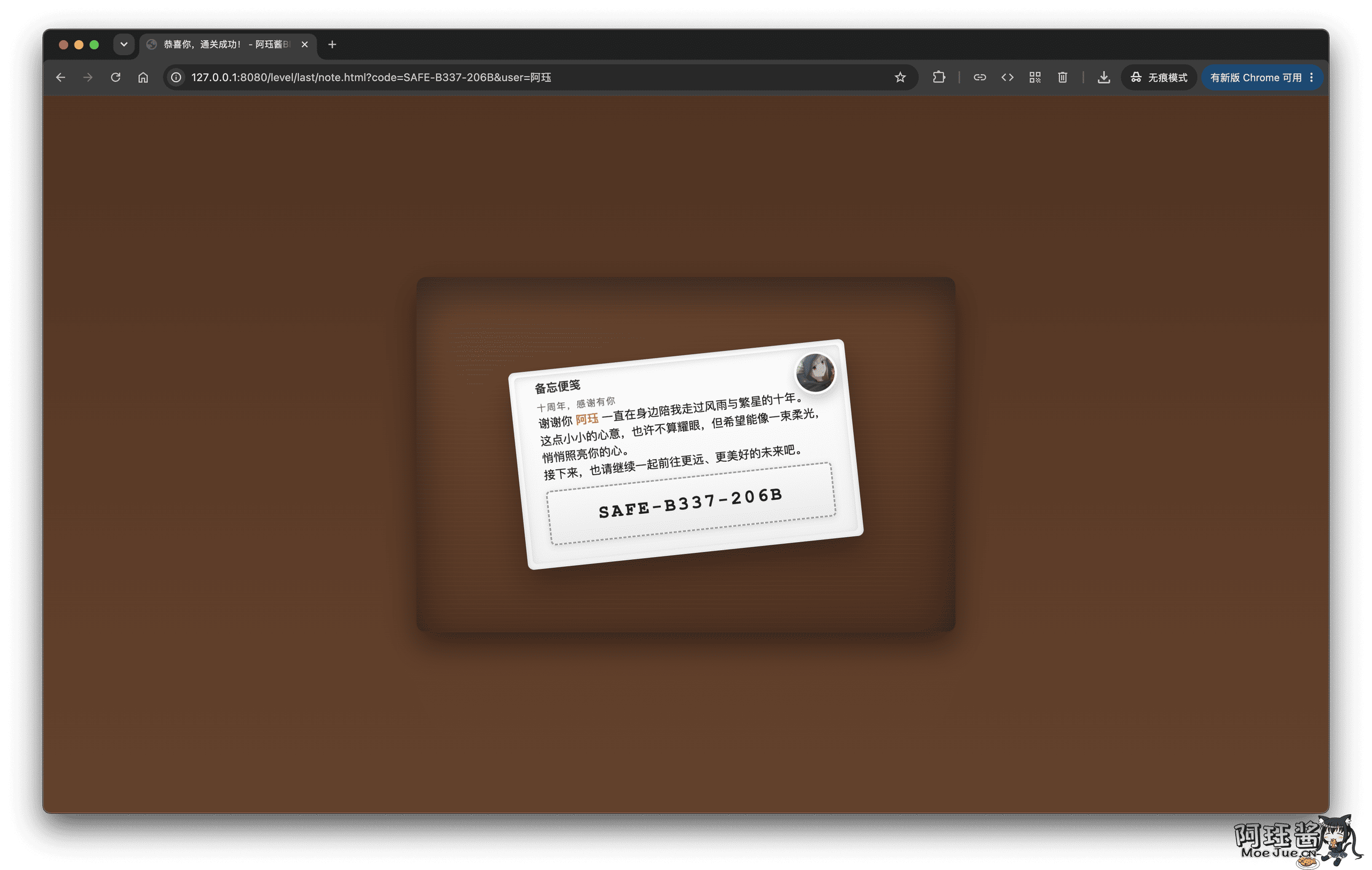Click the SAFE-B337-206B code box
This screenshot has width=1372, height=870.
pyautogui.click(x=691, y=504)
